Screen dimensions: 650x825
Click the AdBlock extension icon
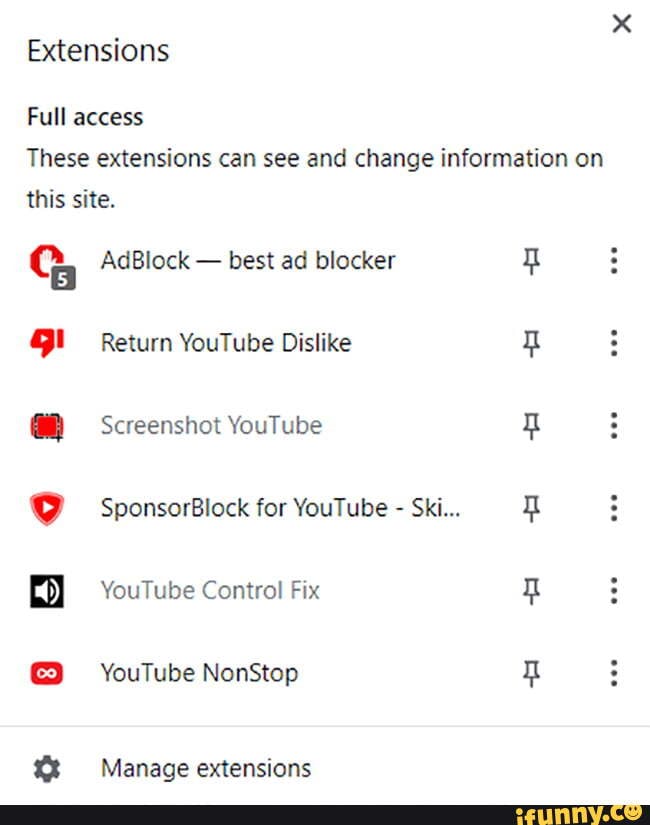point(47,260)
